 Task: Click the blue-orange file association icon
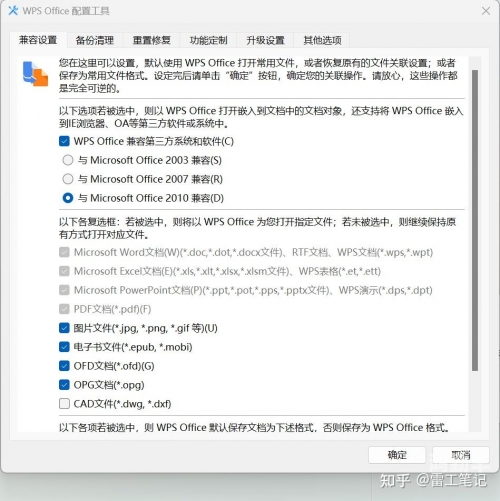click(35, 74)
